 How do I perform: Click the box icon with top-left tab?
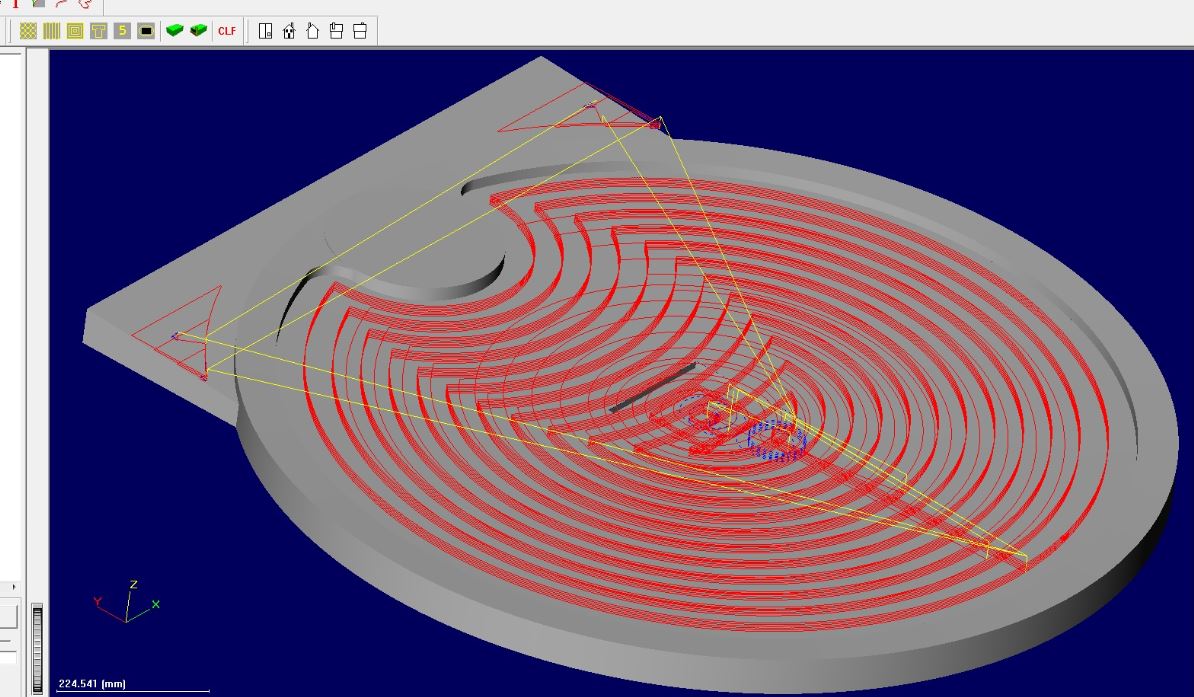click(336, 31)
